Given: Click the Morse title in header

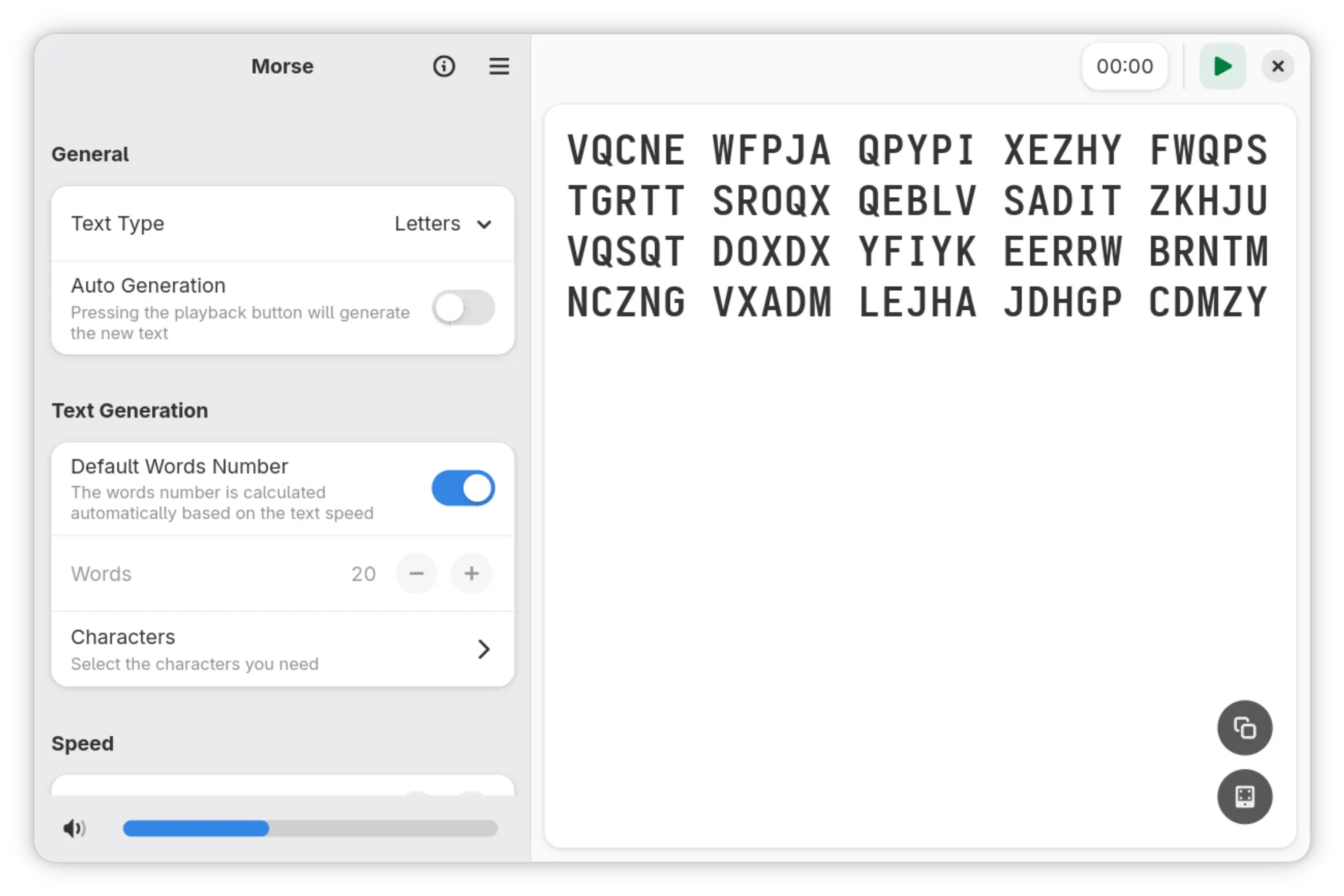Looking at the screenshot, I should click(282, 66).
